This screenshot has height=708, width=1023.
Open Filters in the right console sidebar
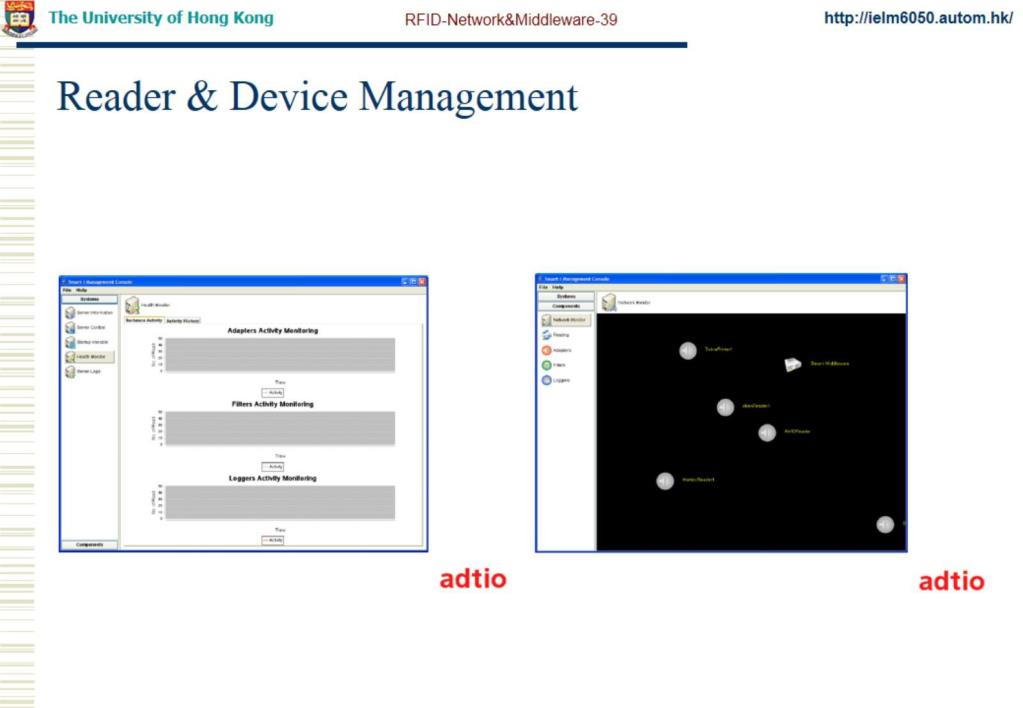554,365
